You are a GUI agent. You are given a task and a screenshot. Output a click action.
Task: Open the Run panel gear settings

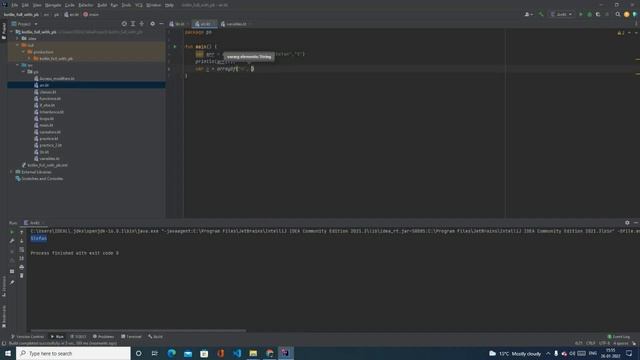[627, 223]
